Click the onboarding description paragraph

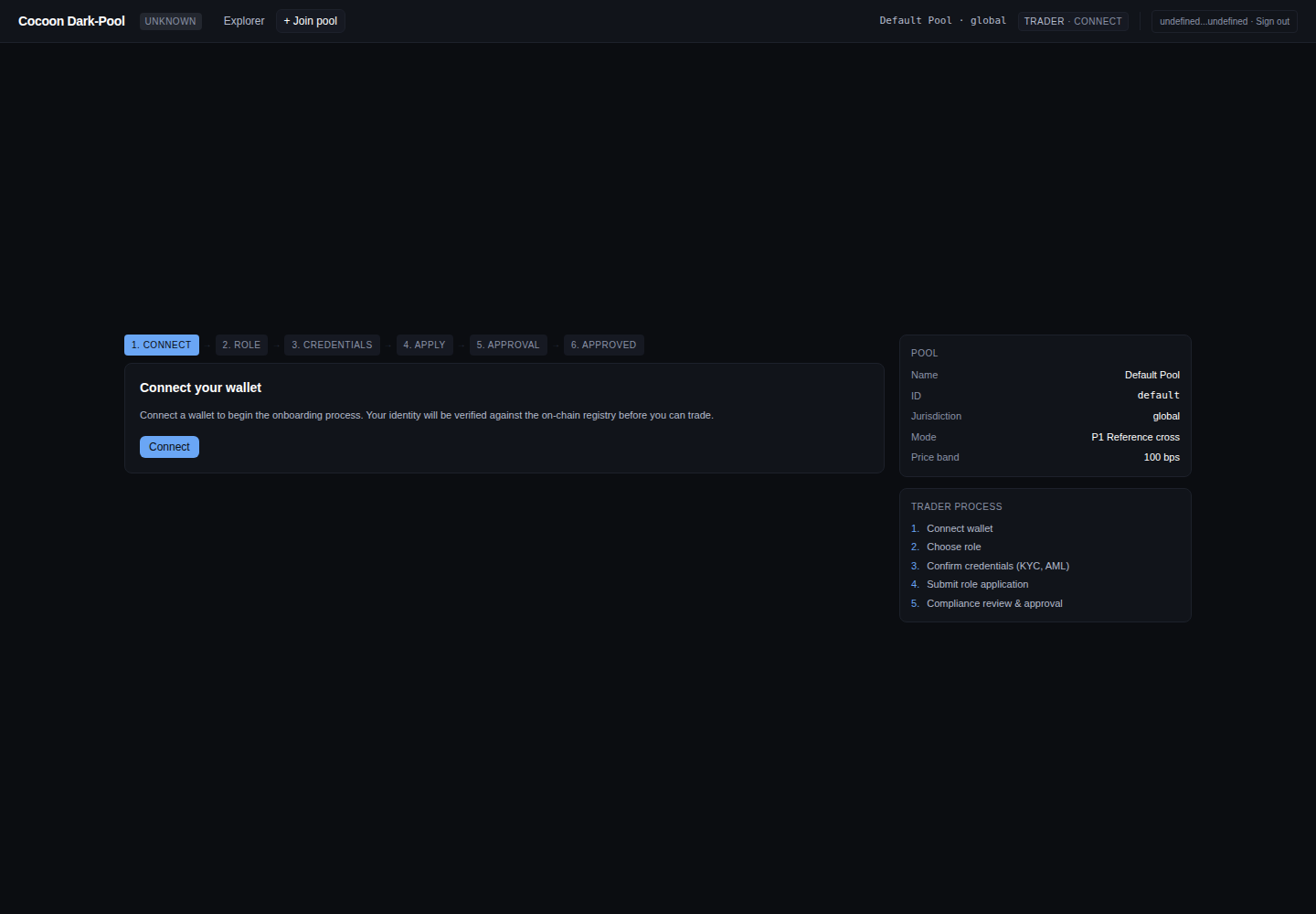pyautogui.click(x=427, y=415)
